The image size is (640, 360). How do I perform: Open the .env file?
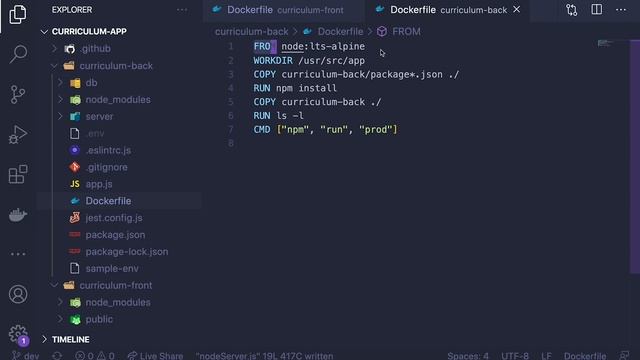coord(95,133)
